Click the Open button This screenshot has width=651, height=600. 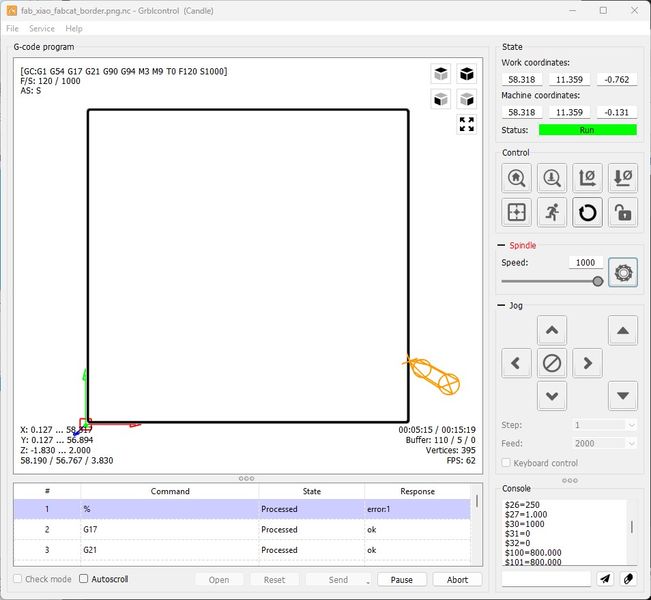click(219, 580)
